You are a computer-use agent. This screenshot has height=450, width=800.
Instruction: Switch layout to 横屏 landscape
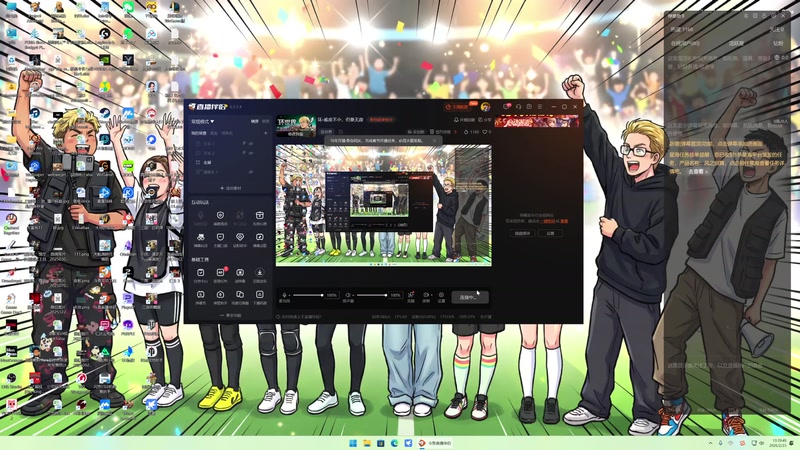(255, 121)
